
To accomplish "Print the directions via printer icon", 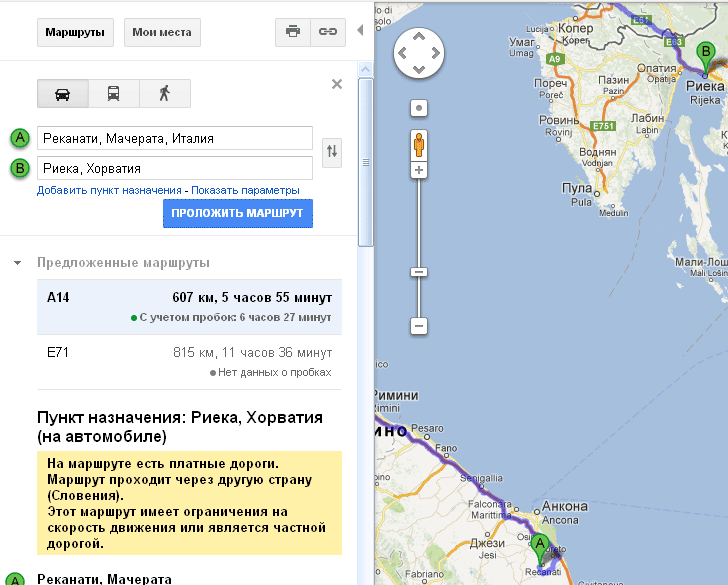I will [292, 32].
